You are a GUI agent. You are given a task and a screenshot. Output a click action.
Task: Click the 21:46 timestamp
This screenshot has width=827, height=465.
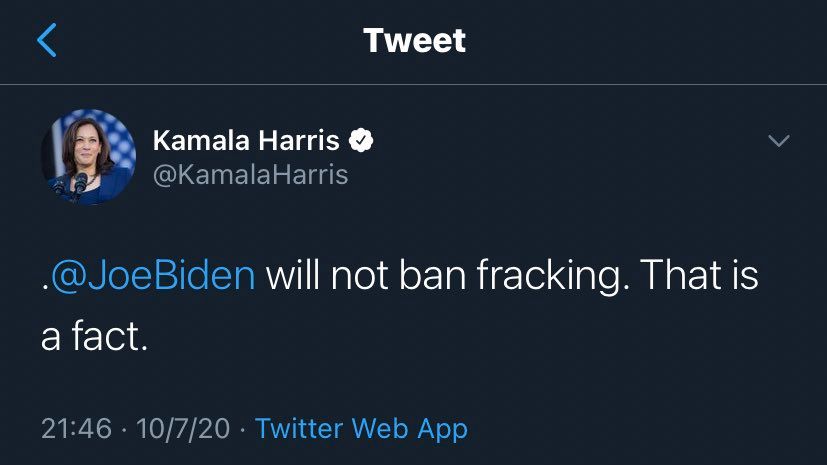click(76, 429)
